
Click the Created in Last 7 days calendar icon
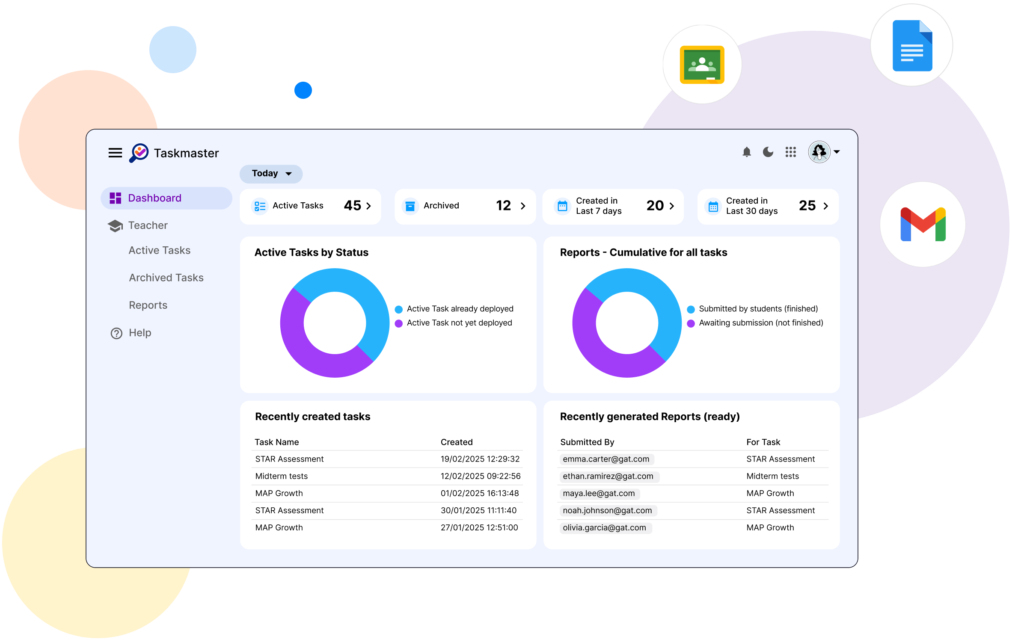(561, 206)
